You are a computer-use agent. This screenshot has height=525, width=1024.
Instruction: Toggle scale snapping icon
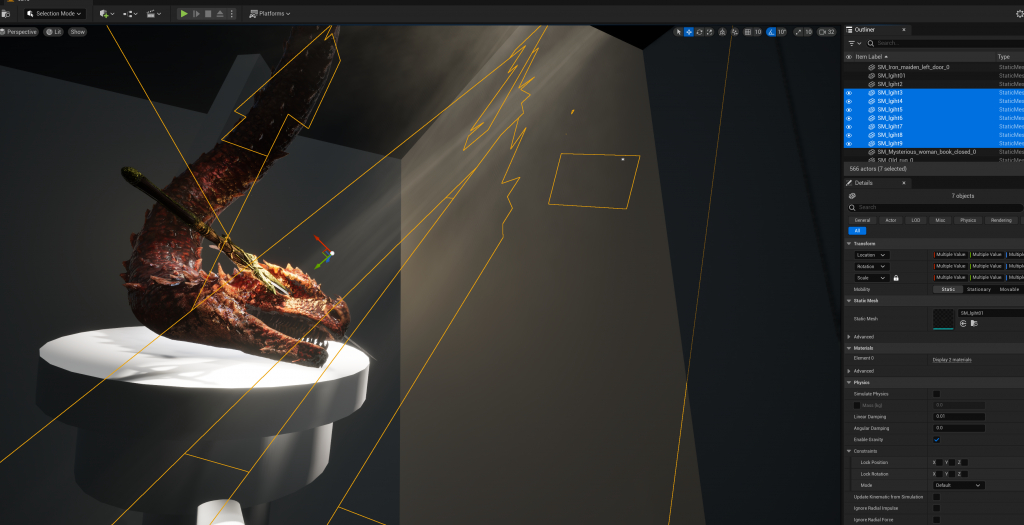pyautogui.click(x=798, y=32)
